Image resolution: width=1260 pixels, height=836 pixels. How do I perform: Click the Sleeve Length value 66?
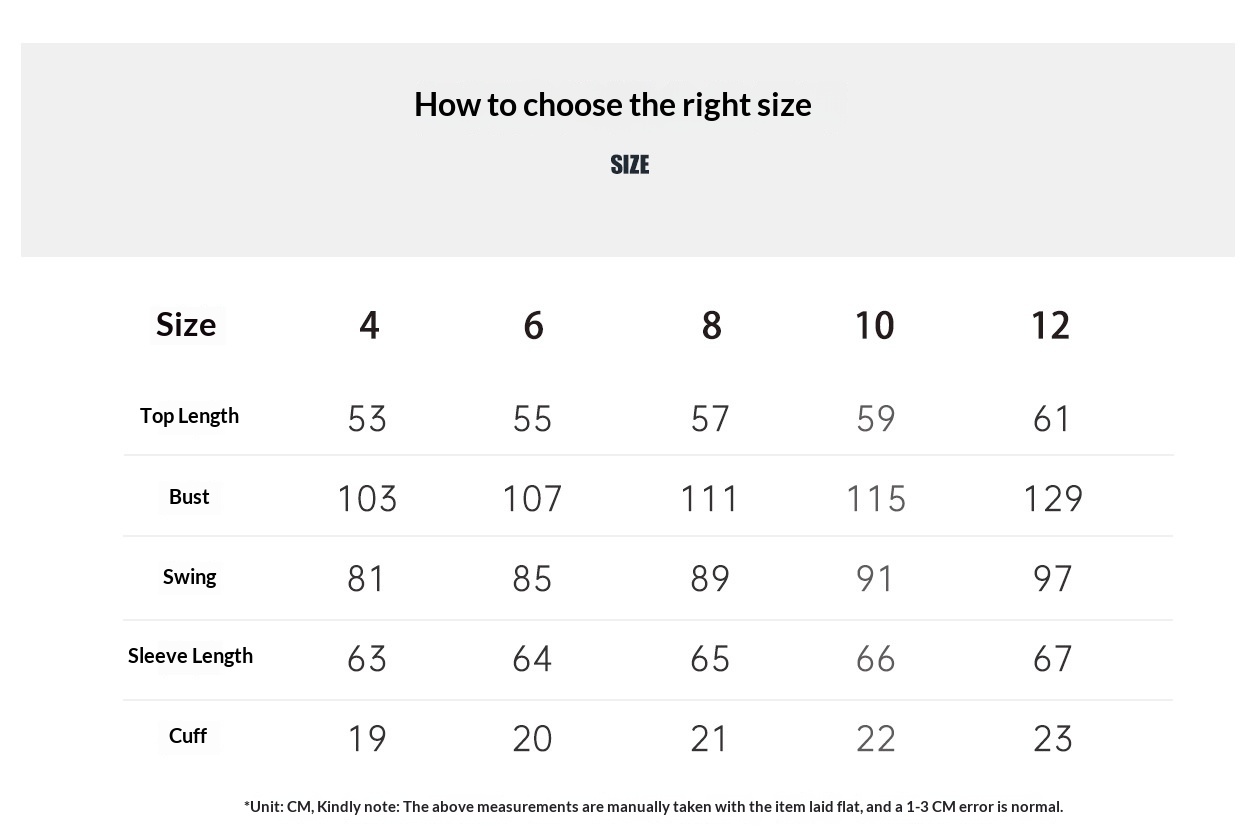click(x=875, y=658)
